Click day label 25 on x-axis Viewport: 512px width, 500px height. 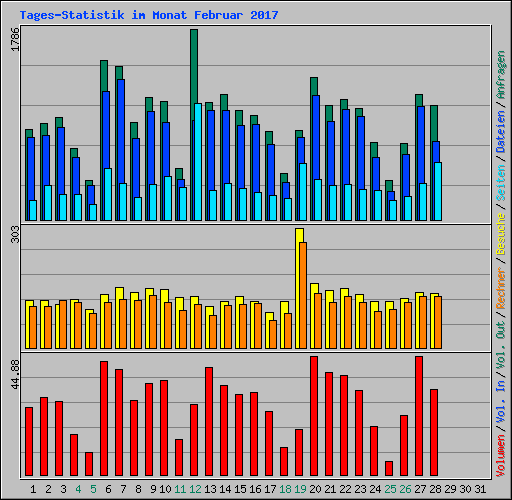pyautogui.click(x=390, y=489)
